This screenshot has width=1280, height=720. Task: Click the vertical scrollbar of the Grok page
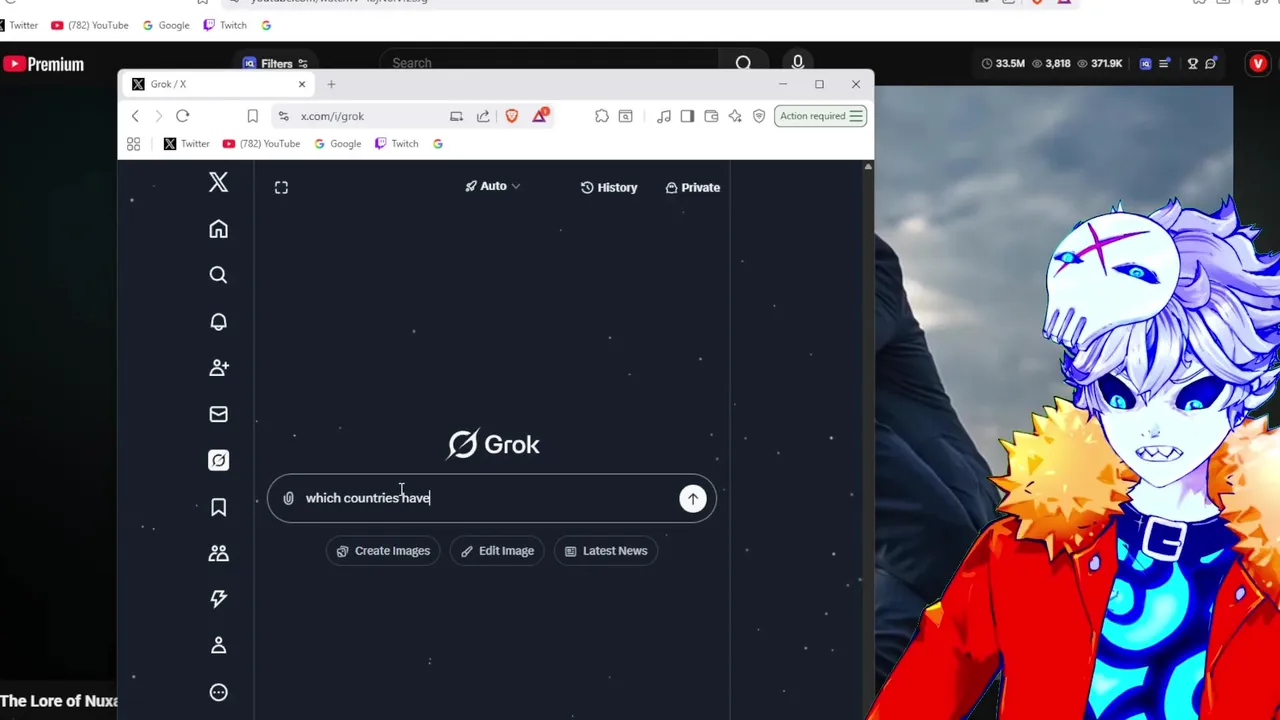click(868, 438)
